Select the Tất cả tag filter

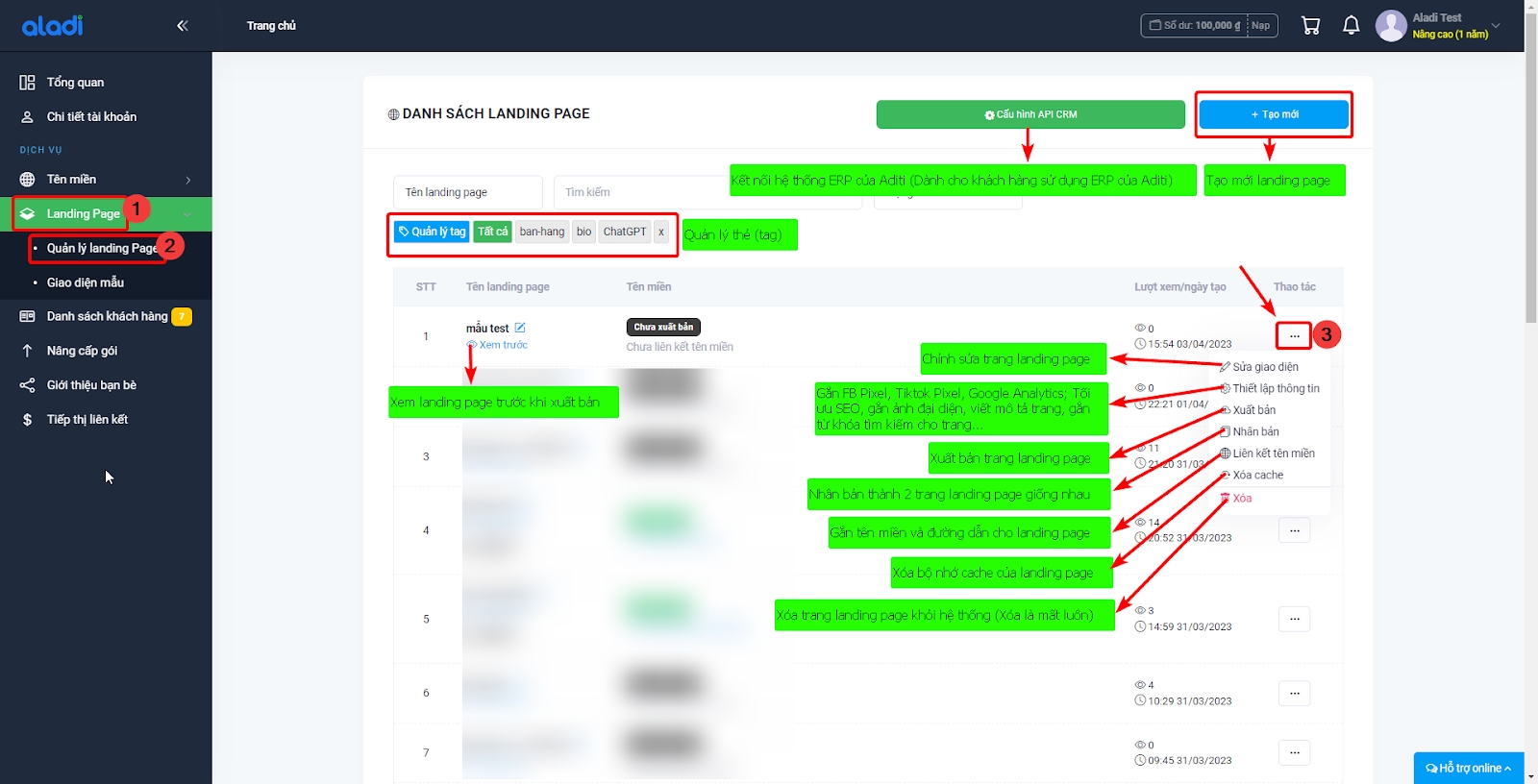[x=492, y=232]
